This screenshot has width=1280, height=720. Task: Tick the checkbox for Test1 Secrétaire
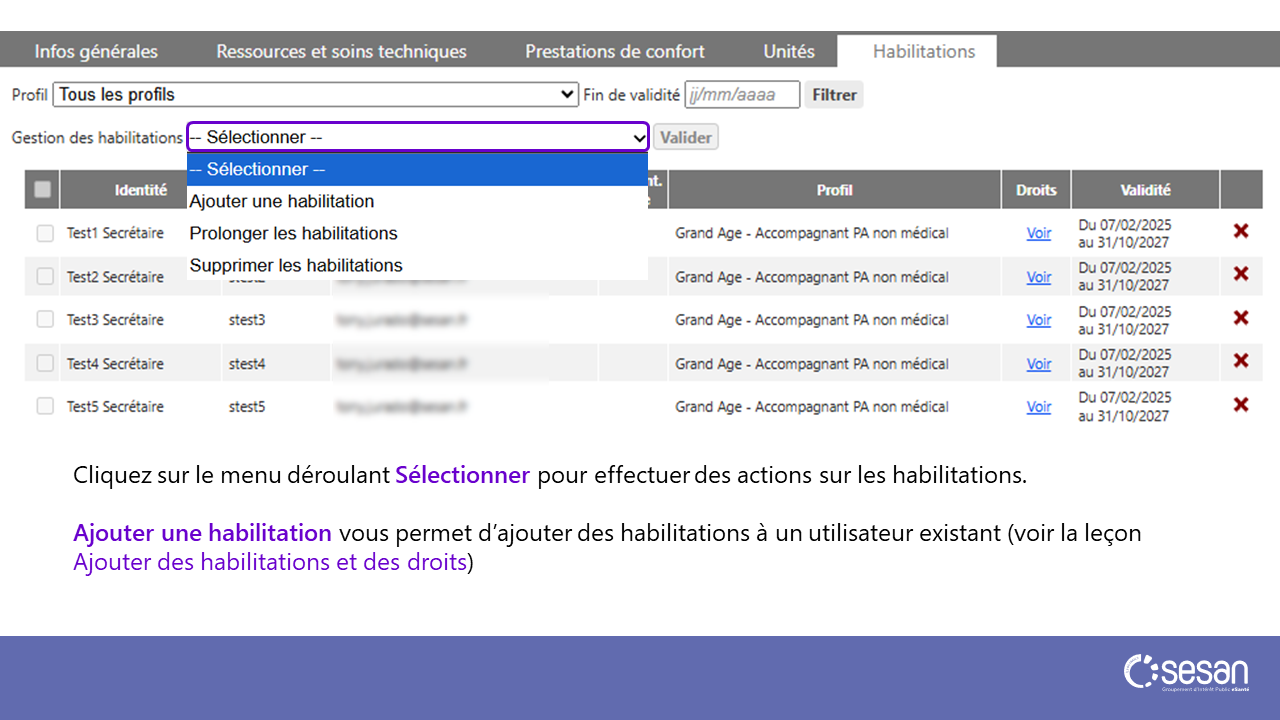point(45,233)
